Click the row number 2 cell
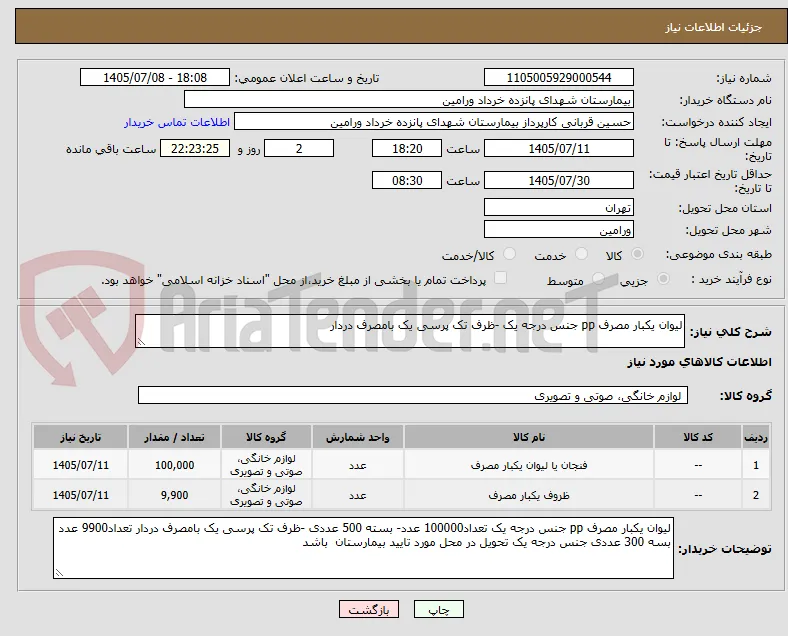 pyautogui.click(x=755, y=495)
